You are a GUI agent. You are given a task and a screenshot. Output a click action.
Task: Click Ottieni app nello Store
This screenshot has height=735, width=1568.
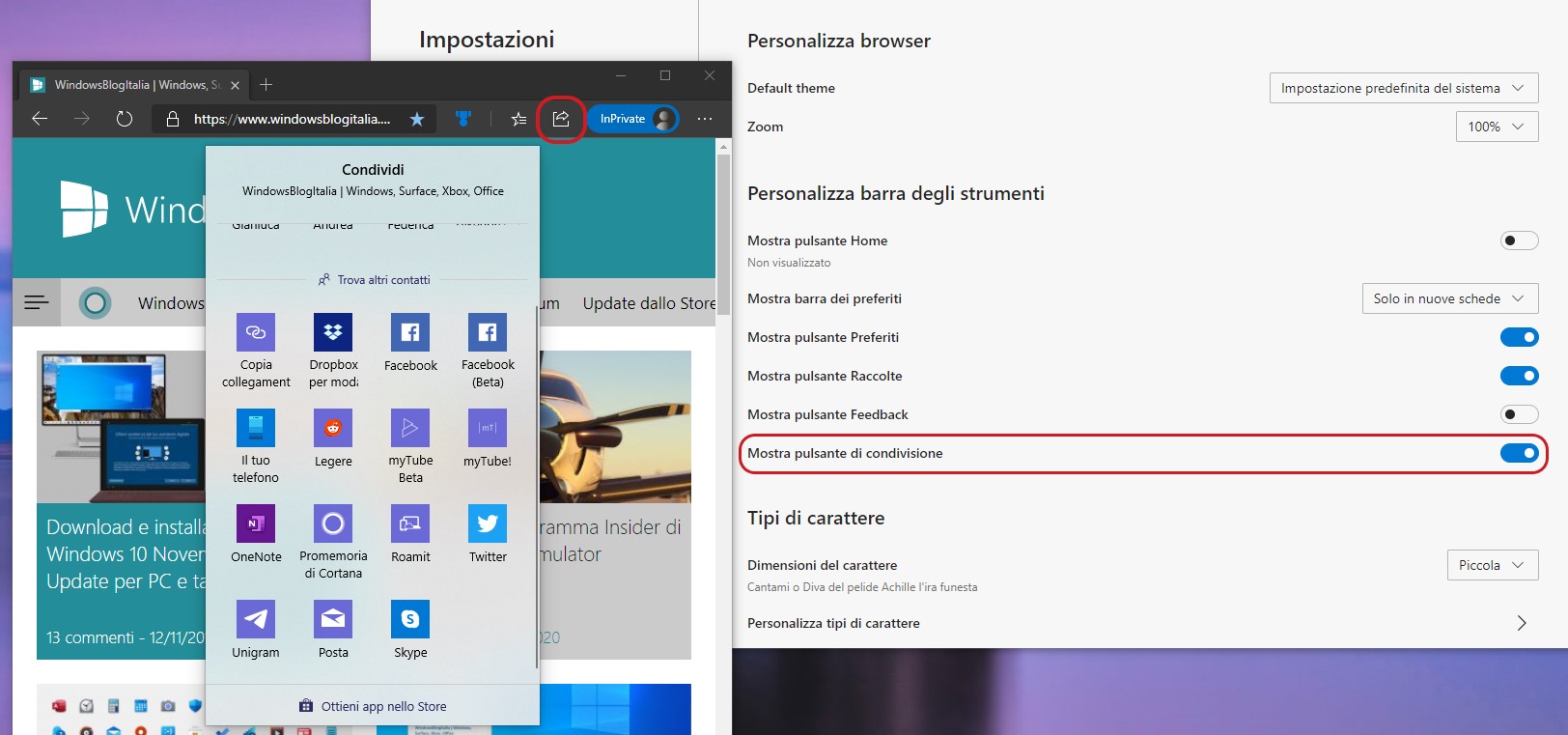[x=373, y=706]
